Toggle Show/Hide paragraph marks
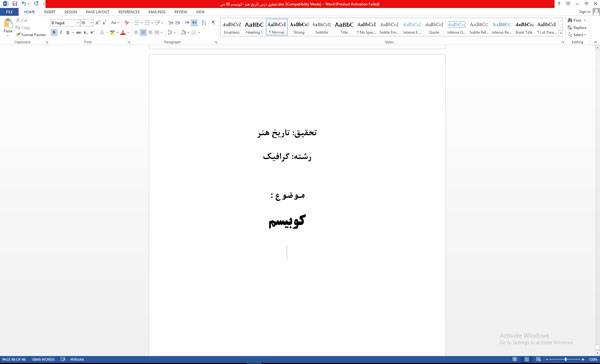The width and height of the screenshot is (600, 364). [213, 23]
